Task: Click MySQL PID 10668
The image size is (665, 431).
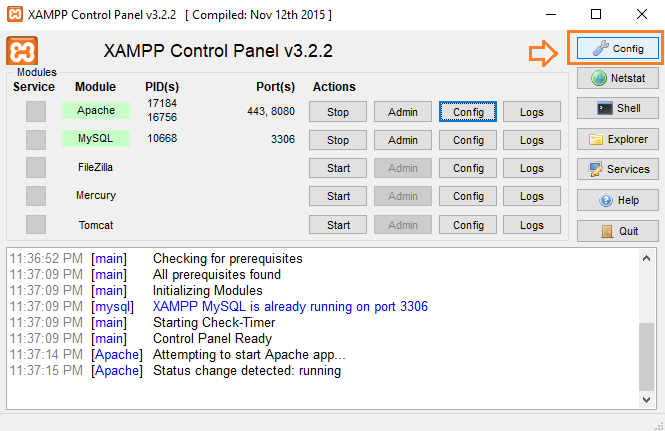Action: click(162, 138)
